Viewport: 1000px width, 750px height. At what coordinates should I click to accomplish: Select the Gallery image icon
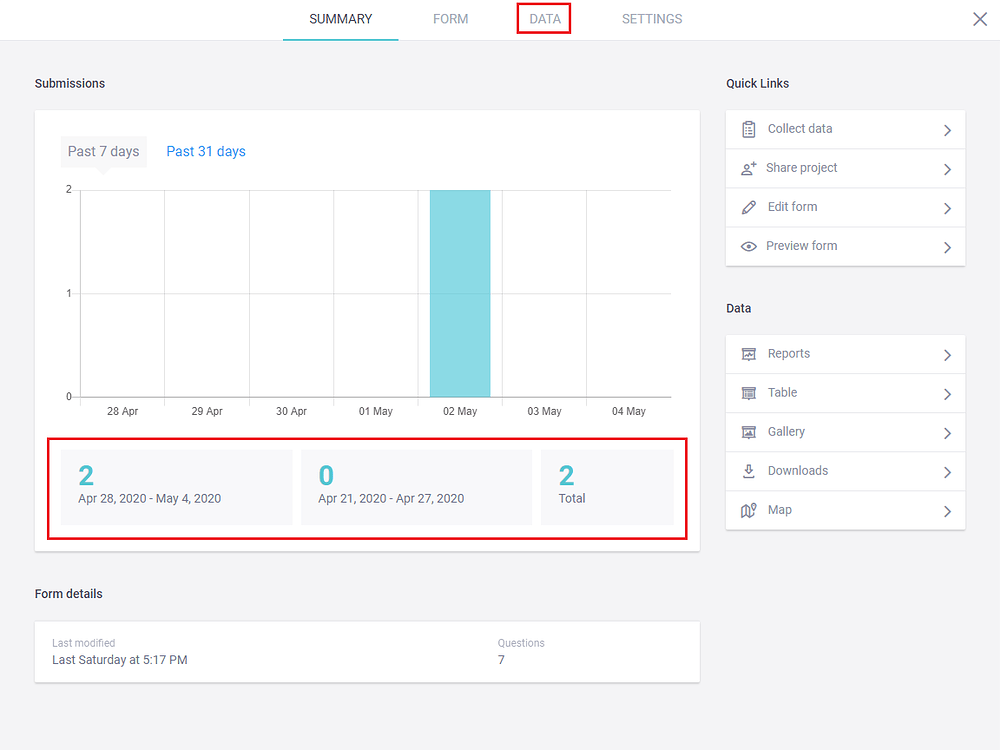coord(748,431)
